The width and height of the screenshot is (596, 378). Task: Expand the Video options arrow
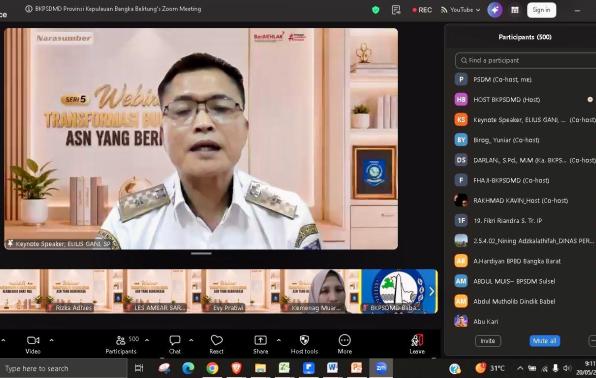pos(51,340)
